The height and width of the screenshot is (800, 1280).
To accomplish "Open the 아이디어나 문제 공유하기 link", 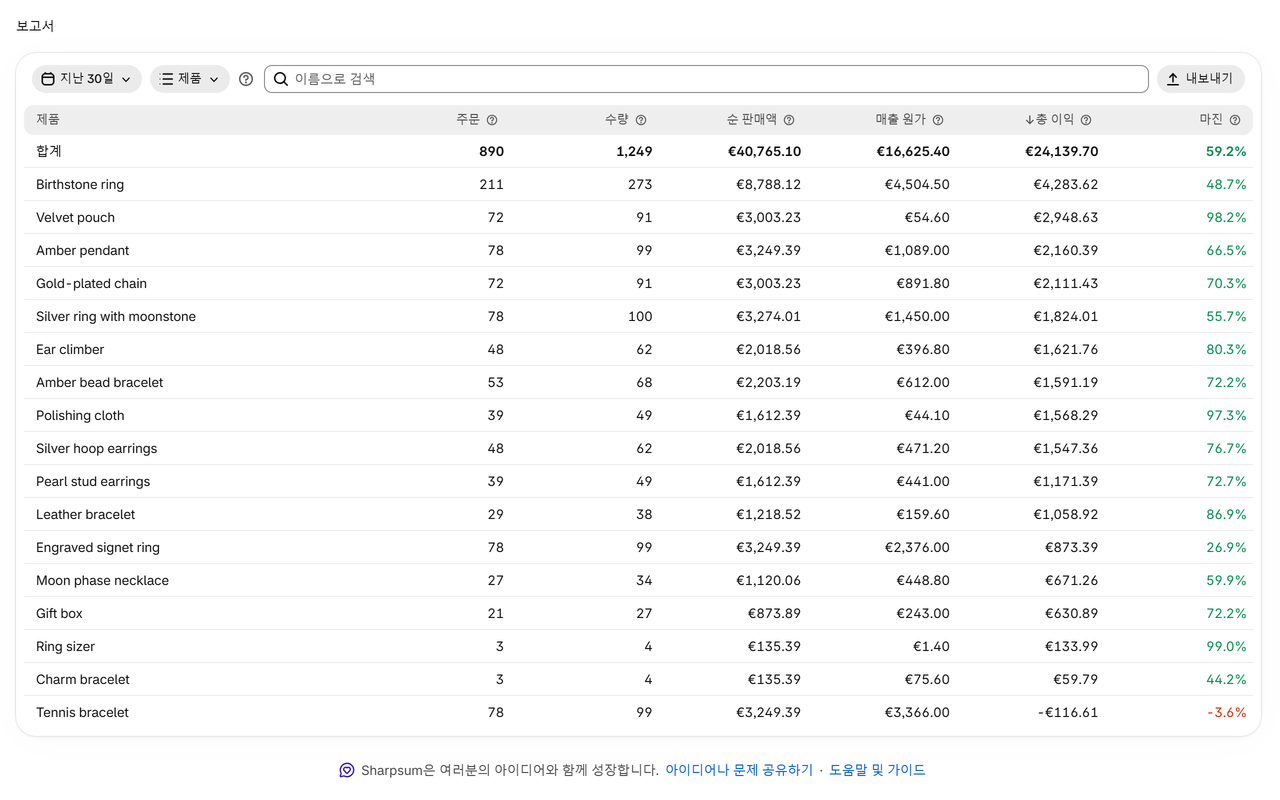I will pyautogui.click(x=739, y=770).
